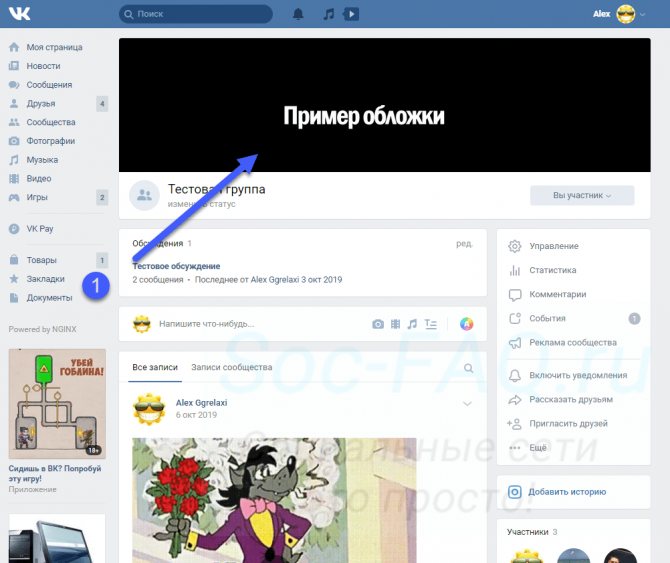Click Добавить историю button
Screen dimensions: 670x563
tap(566, 492)
